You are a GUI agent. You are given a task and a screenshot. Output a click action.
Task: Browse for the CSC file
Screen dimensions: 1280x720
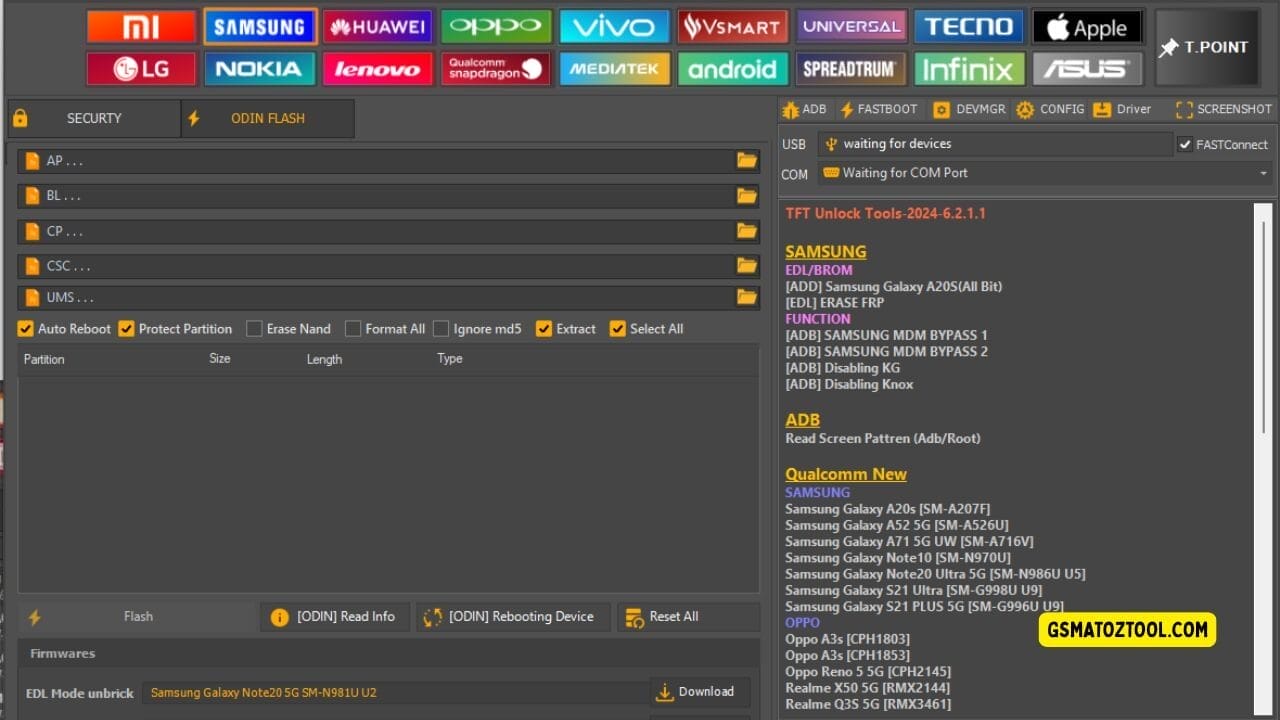746,265
